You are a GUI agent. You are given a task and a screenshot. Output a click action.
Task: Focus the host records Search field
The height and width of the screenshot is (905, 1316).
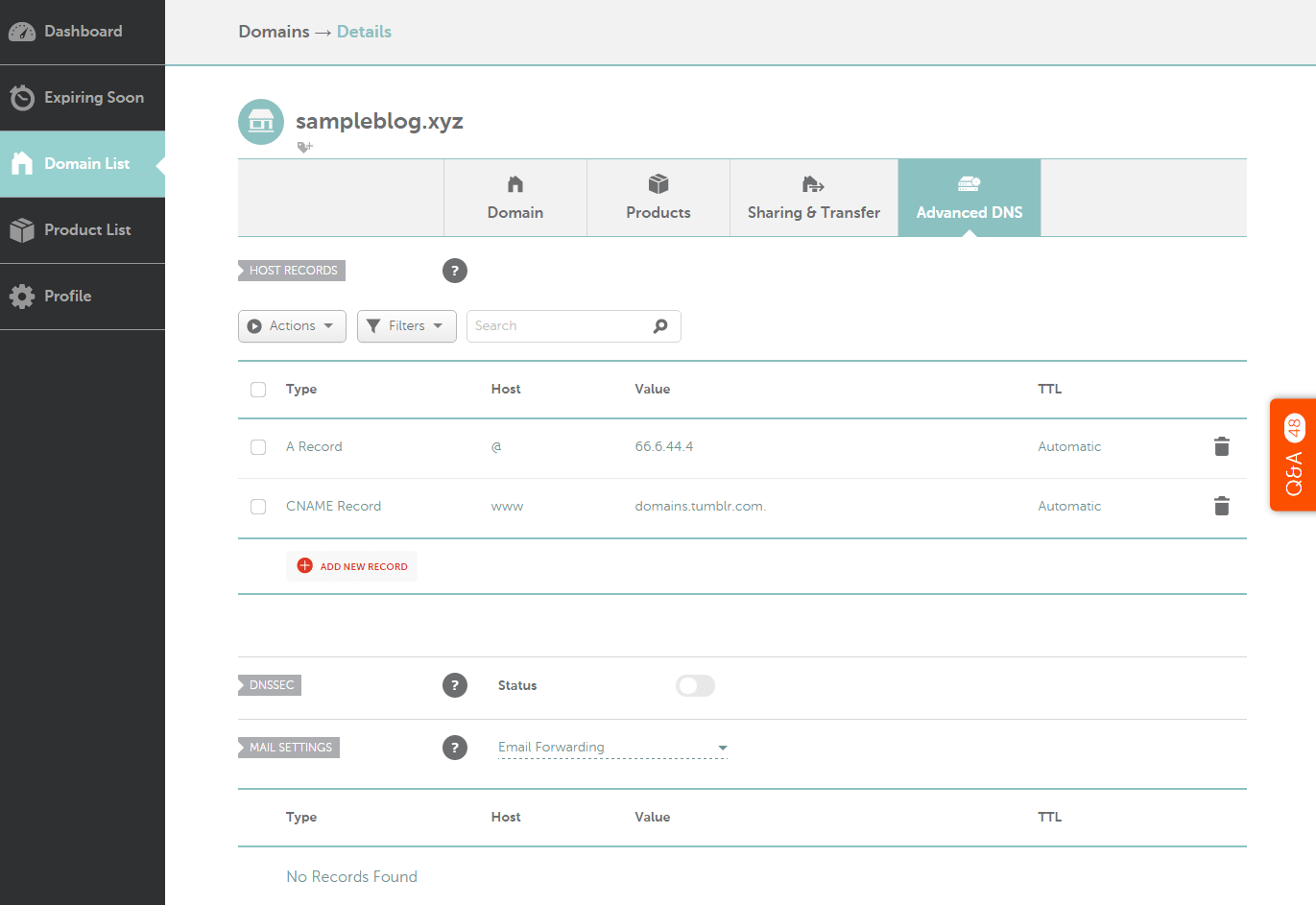[x=574, y=326]
